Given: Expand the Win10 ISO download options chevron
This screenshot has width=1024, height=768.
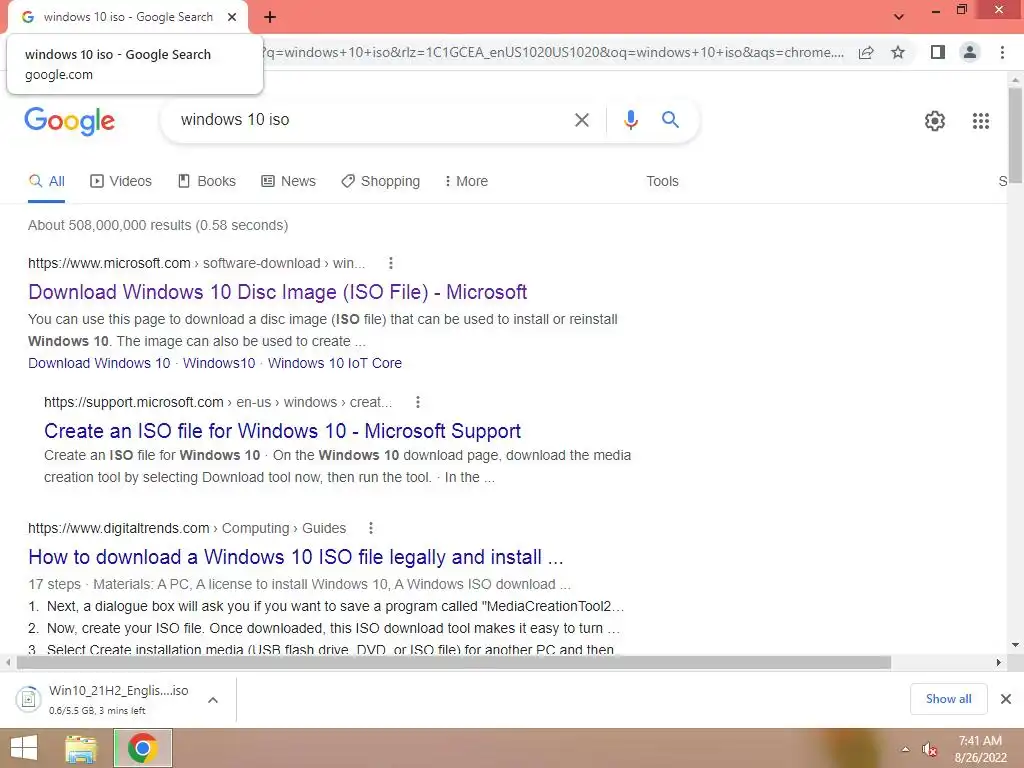Looking at the screenshot, I should point(212,700).
